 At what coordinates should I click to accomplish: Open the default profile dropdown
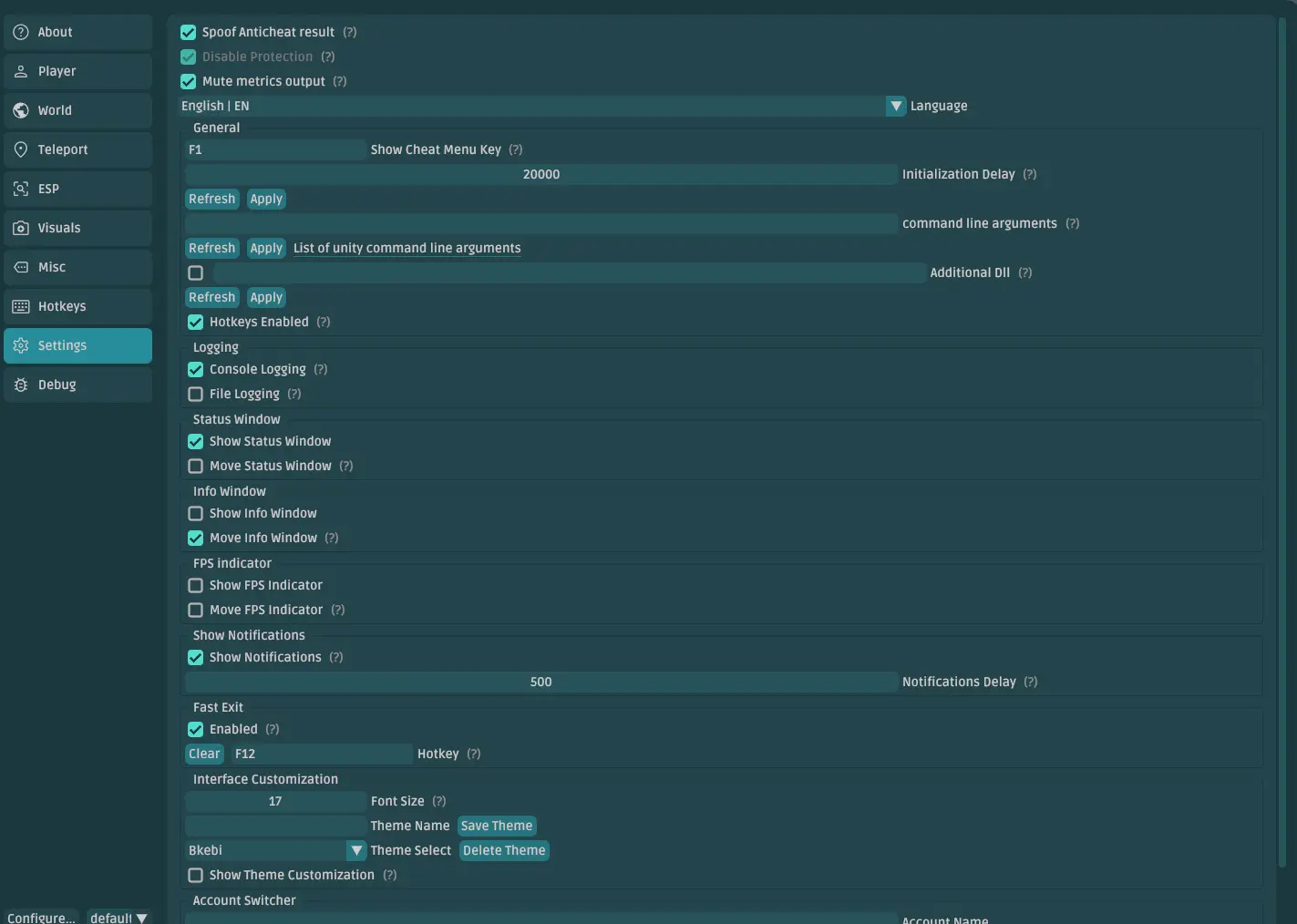[118, 917]
